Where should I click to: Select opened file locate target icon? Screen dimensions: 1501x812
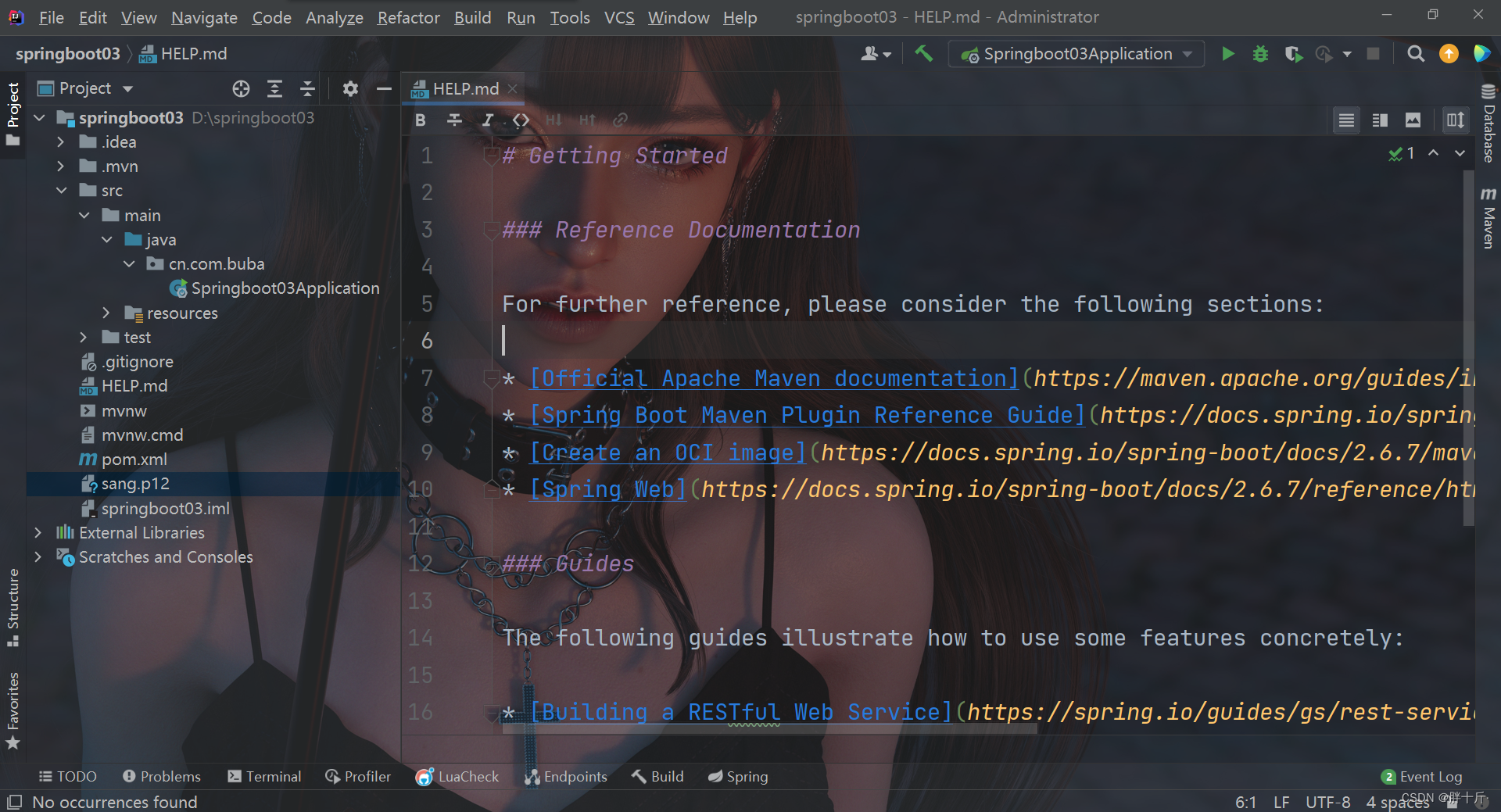[x=241, y=88]
